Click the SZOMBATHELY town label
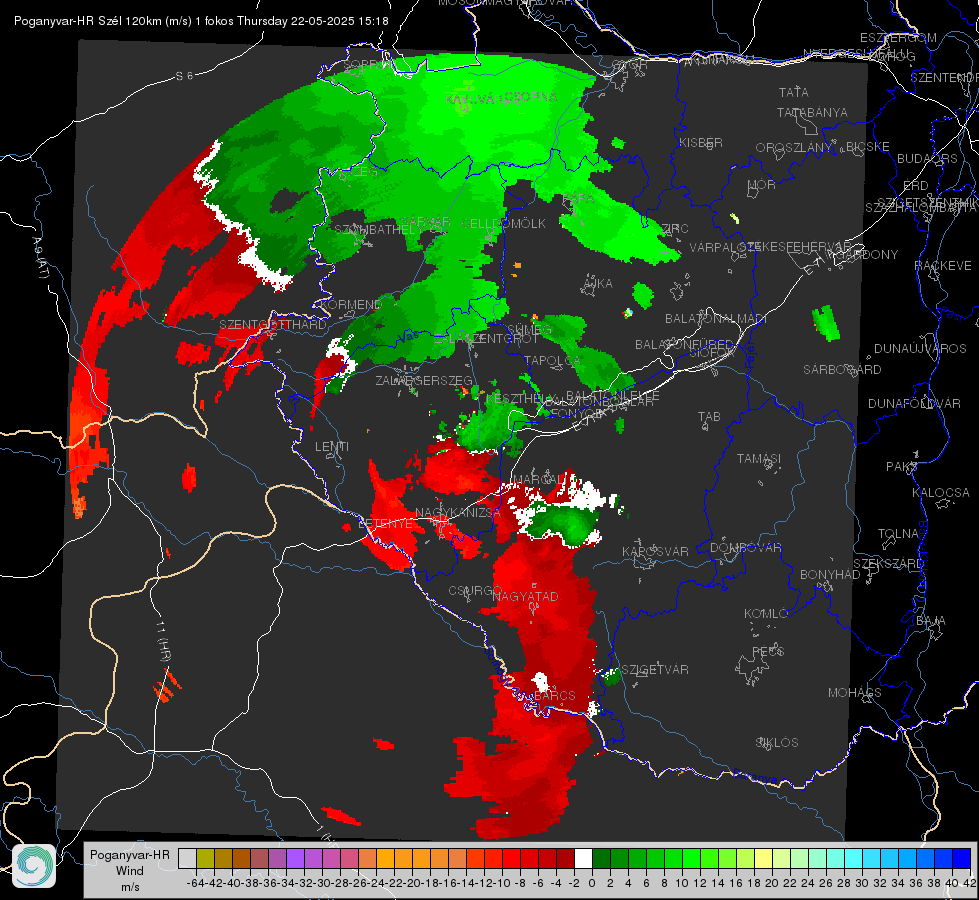Image resolution: width=979 pixels, height=900 pixels. point(375,230)
